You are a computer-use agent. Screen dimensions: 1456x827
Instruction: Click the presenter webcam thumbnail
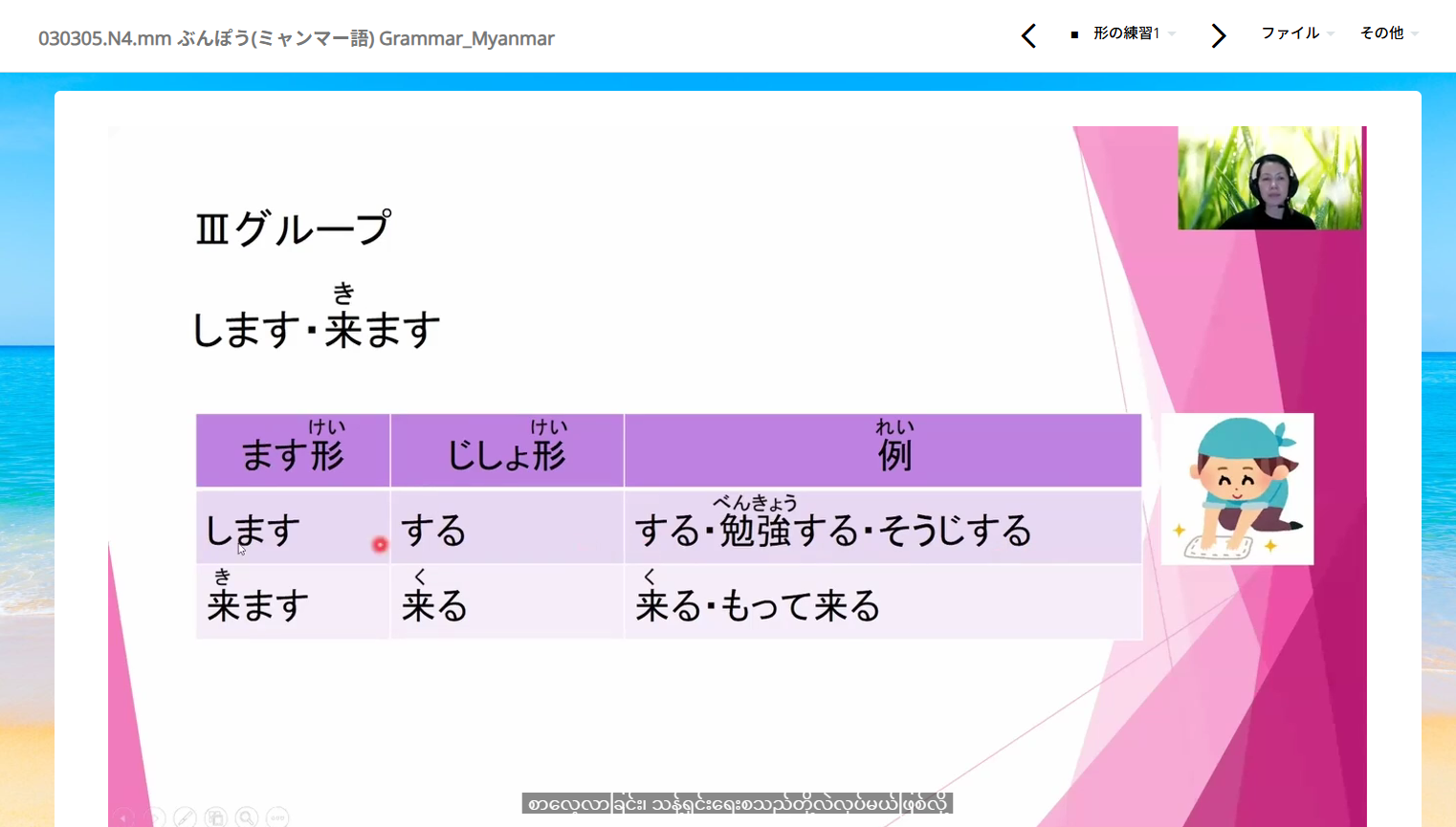pyautogui.click(x=1268, y=178)
